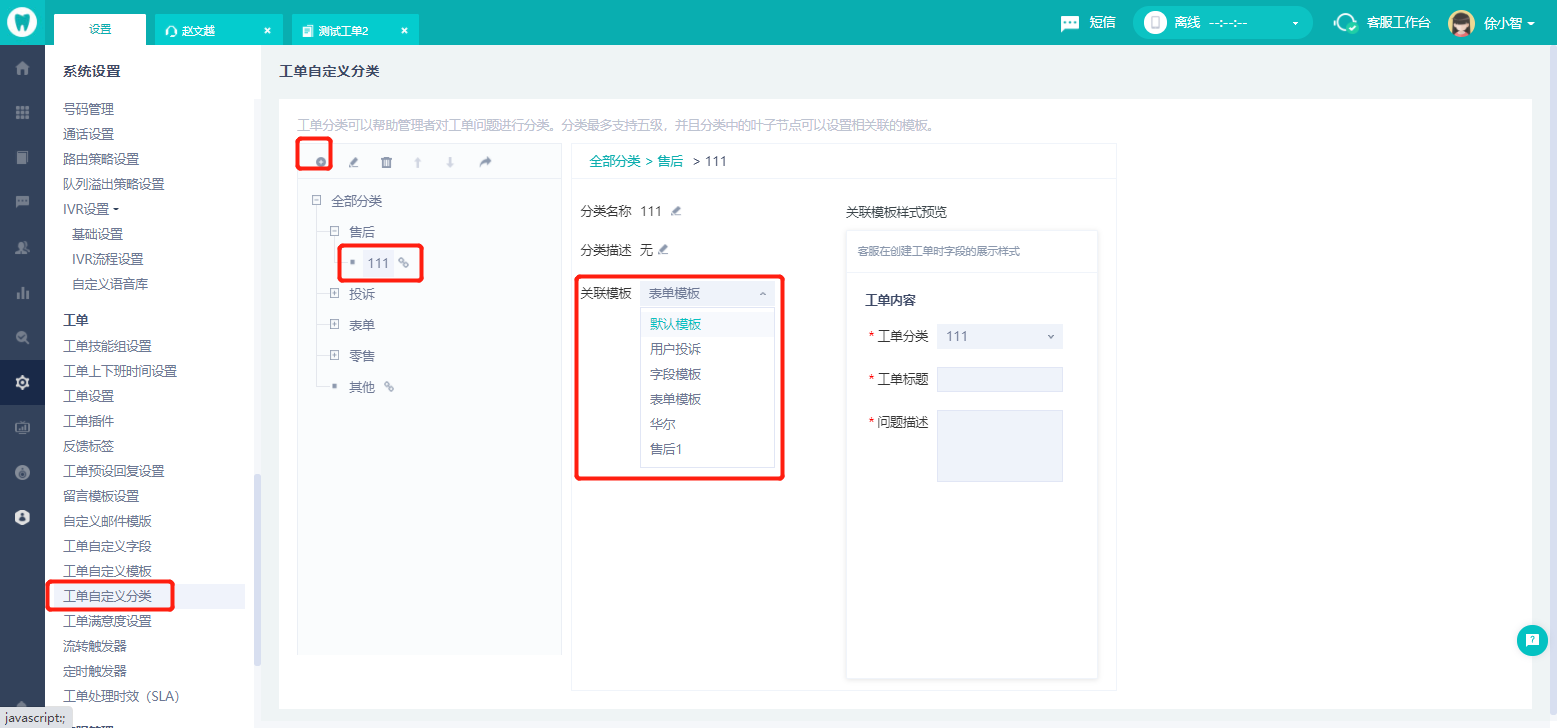Open the 工单分类 111 dropdown in preview
Image resolution: width=1557 pixels, height=728 pixels.
pyautogui.click(x=1000, y=336)
